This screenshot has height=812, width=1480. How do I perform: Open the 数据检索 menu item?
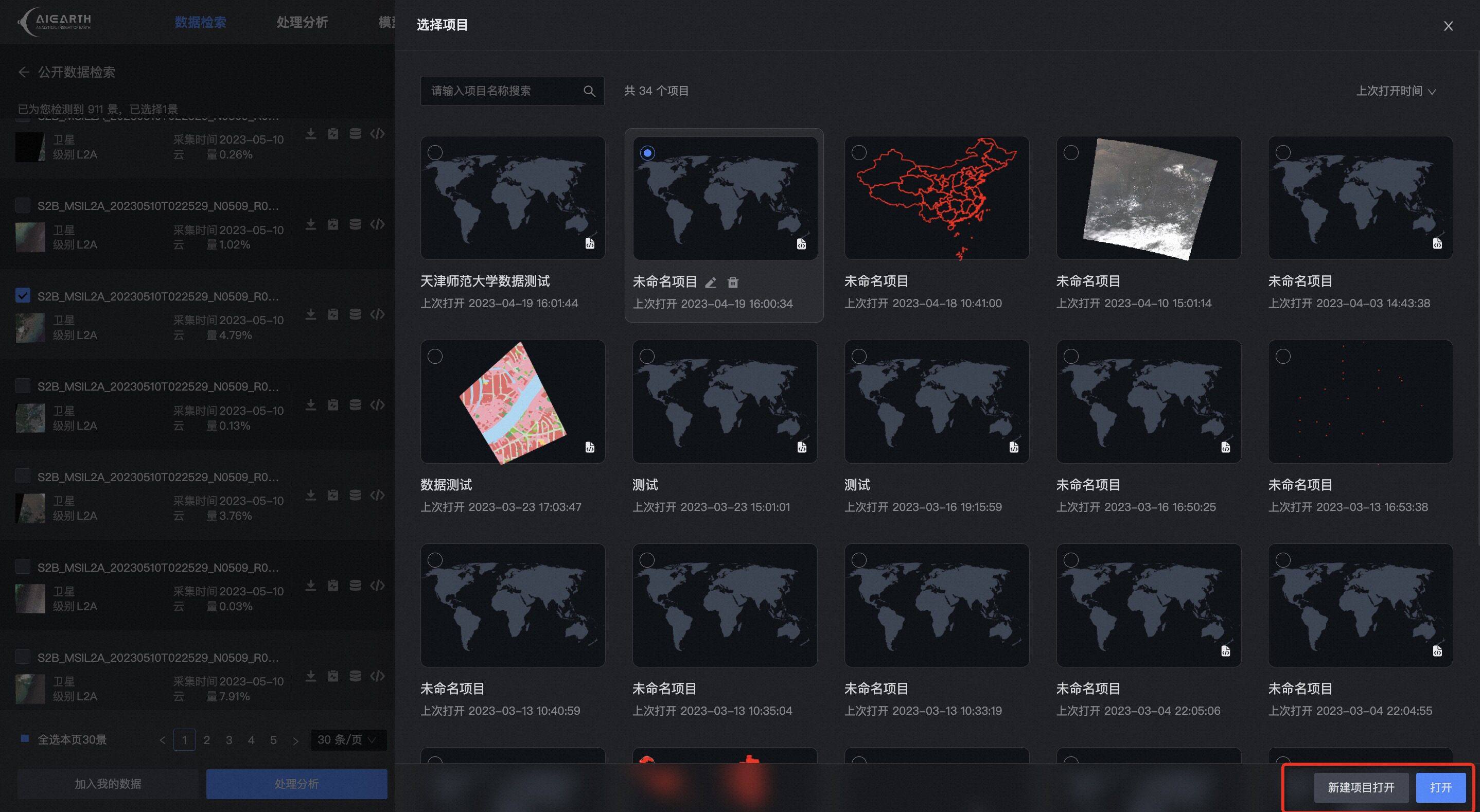point(200,23)
